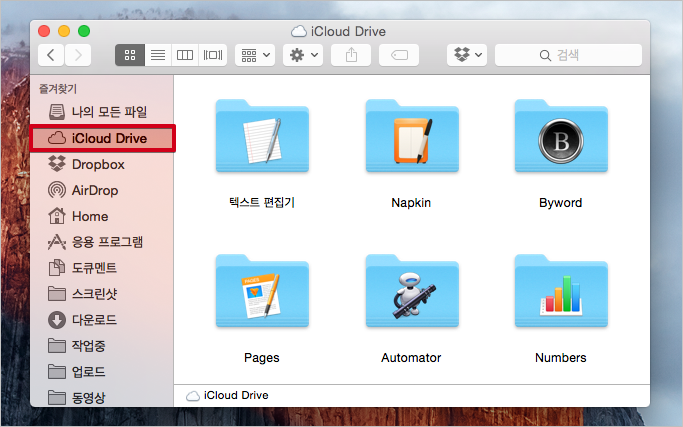Click the 즐겨찾기 sidebar section header
Image resolution: width=683 pixels, height=427 pixels.
[x=58, y=89]
